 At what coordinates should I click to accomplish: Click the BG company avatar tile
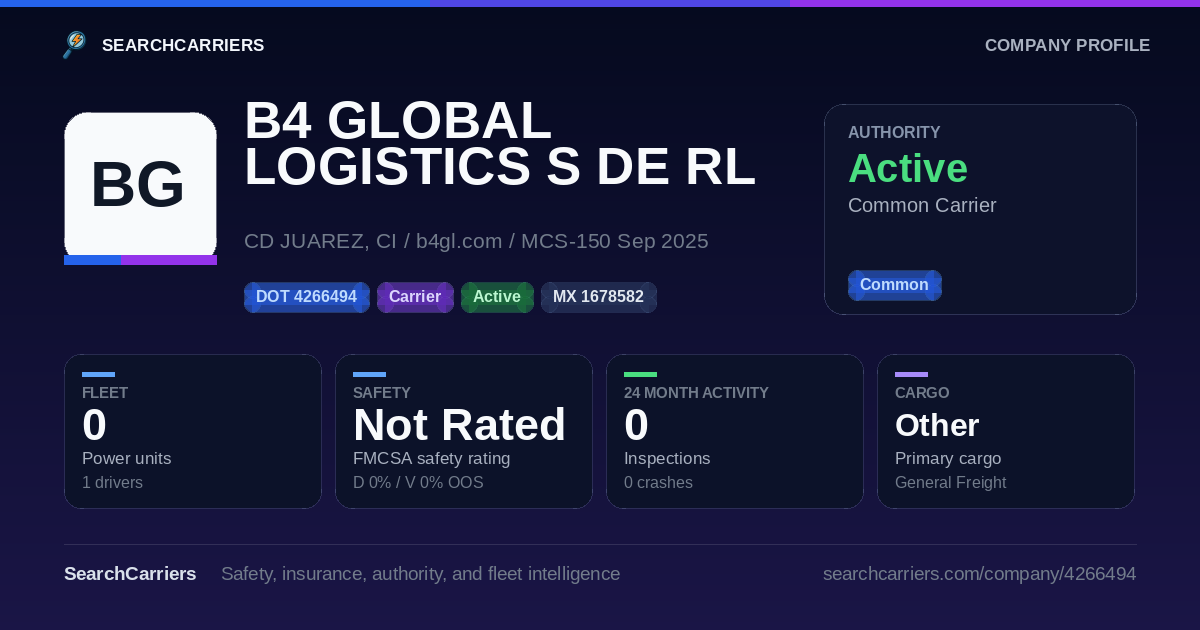pyautogui.click(x=140, y=188)
